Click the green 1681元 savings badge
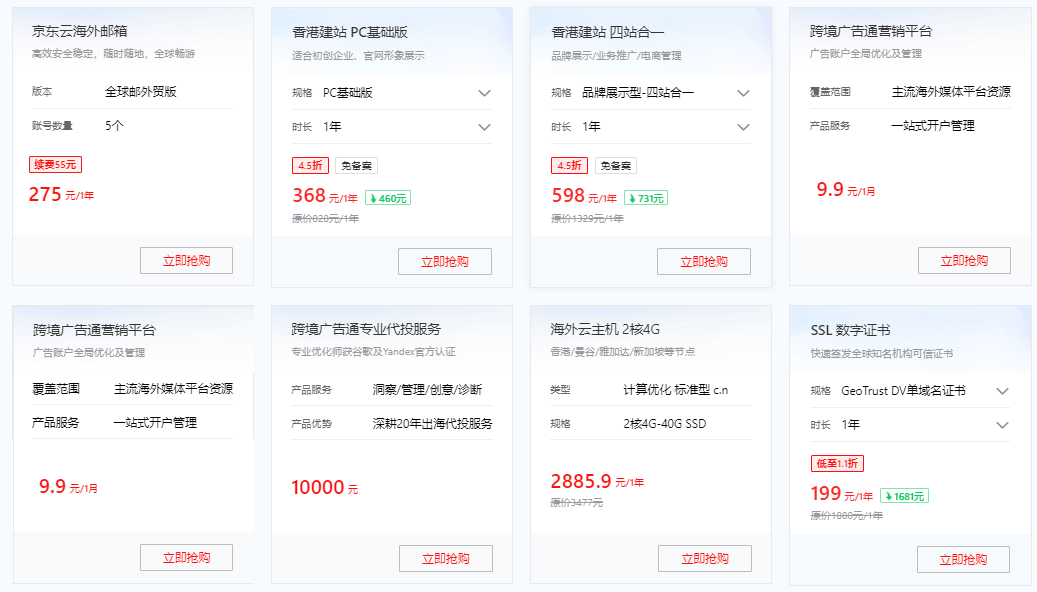Screen dimensions: 1037x592 [x=904, y=495]
